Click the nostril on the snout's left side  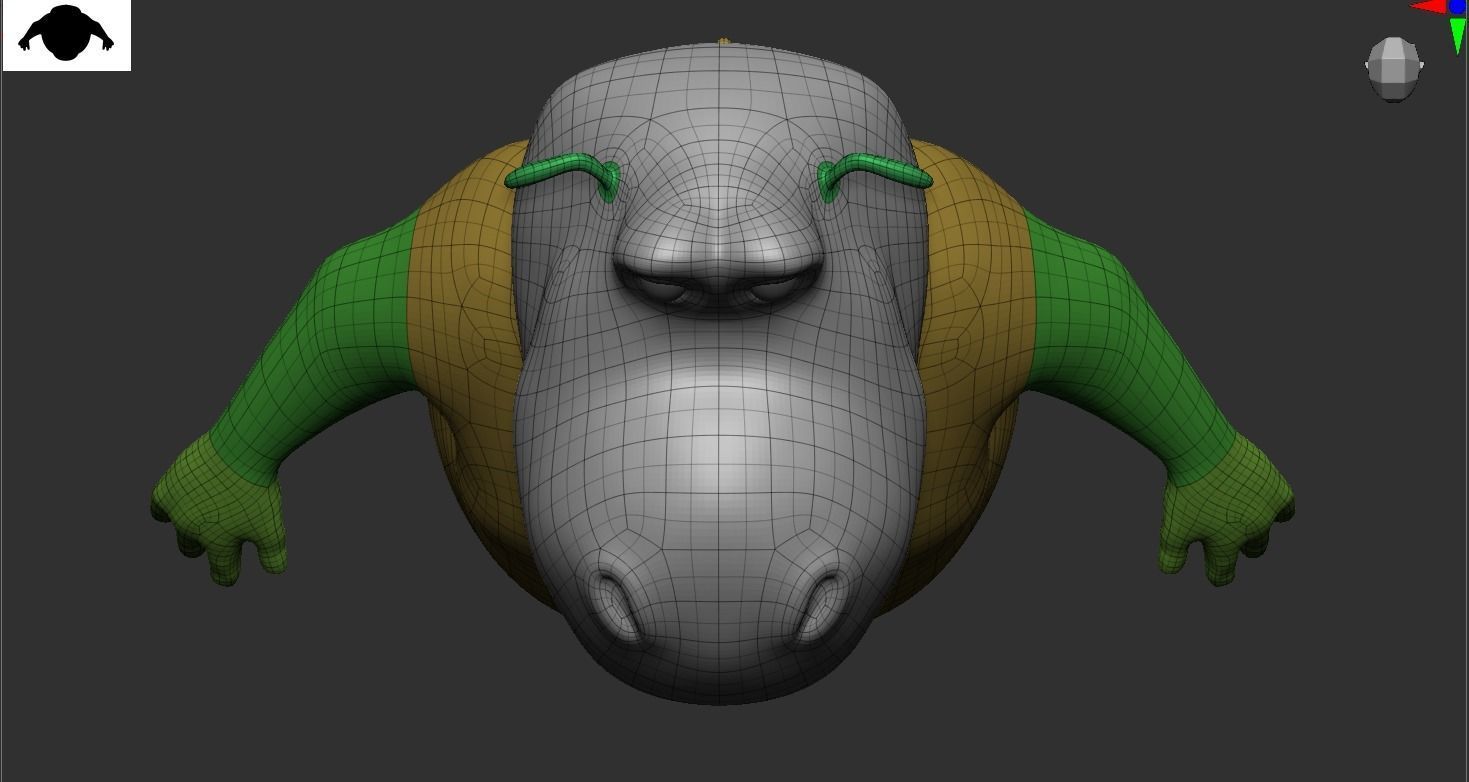click(615, 604)
